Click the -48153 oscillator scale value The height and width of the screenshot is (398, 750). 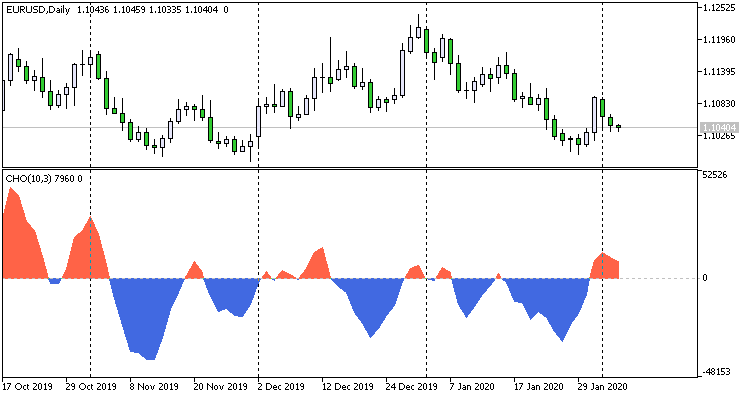tap(716, 372)
